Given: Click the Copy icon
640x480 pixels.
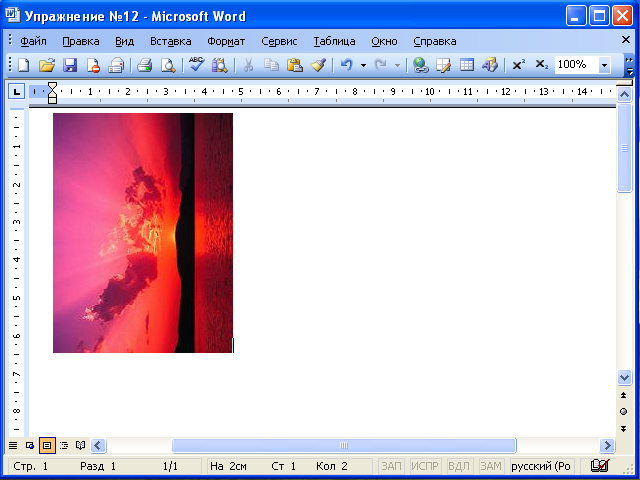Looking at the screenshot, I should (x=271, y=64).
